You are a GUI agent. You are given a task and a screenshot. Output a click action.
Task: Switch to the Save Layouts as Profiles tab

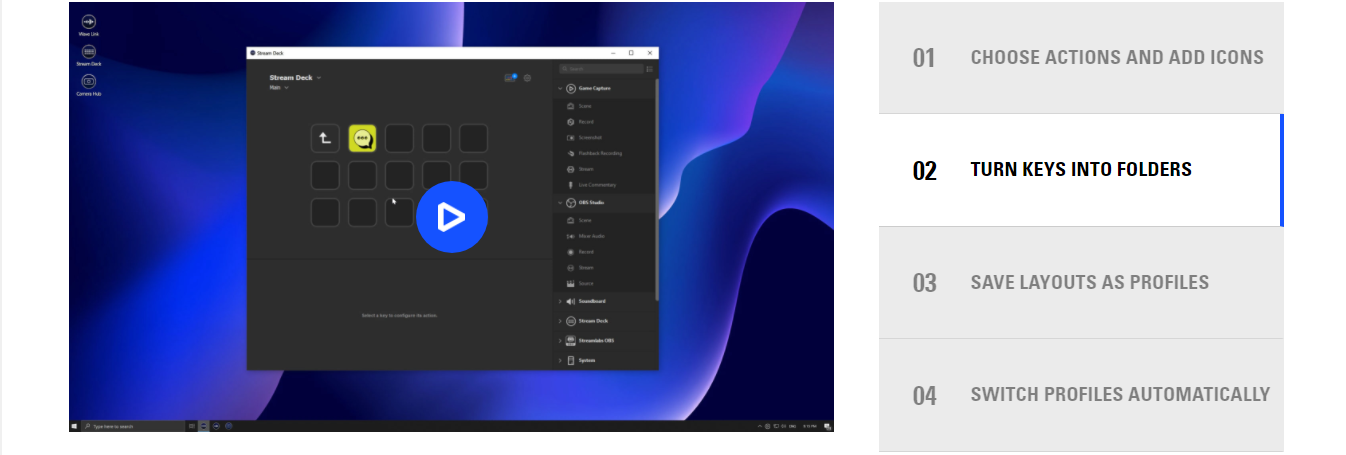[x=1081, y=283]
